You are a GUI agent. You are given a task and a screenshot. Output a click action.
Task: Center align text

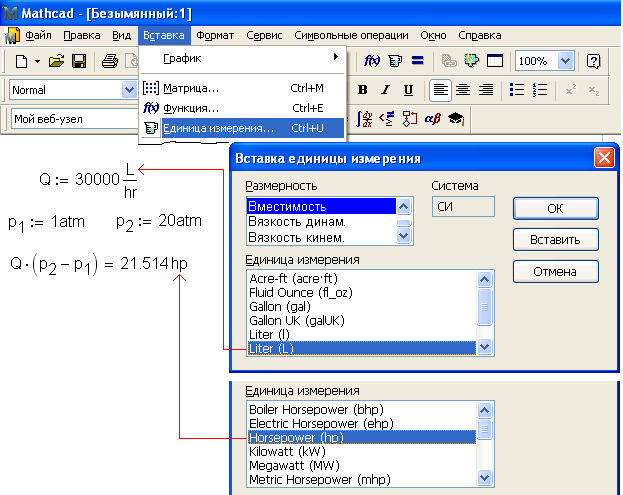(463, 90)
